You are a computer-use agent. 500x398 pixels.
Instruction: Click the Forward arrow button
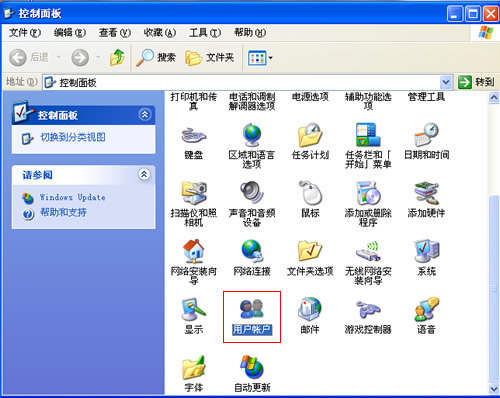pyautogui.click(x=80, y=58)
